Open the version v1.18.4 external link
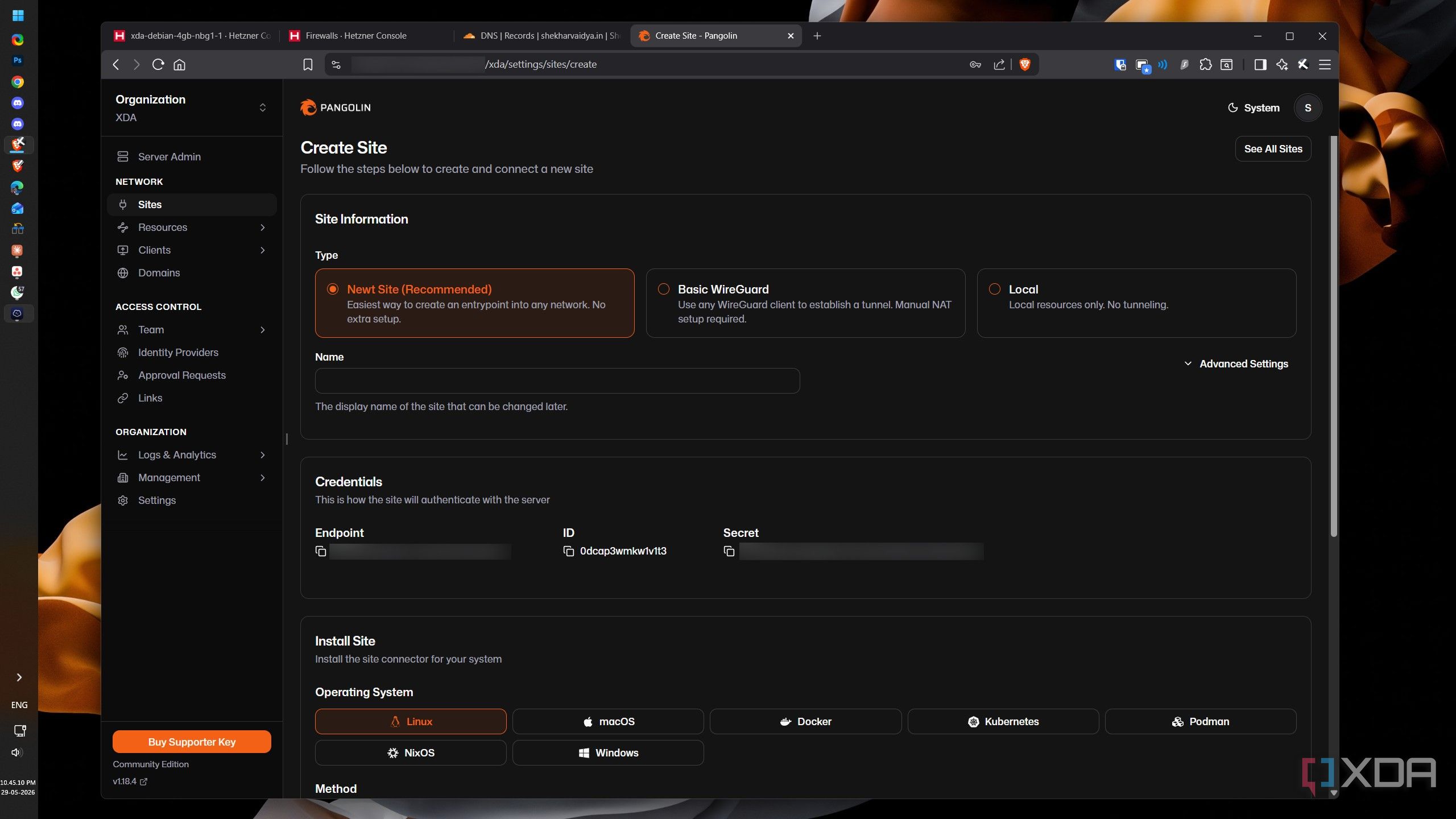Image resolution: width=1456 pixels, height=819 pixels. [130, 781]
